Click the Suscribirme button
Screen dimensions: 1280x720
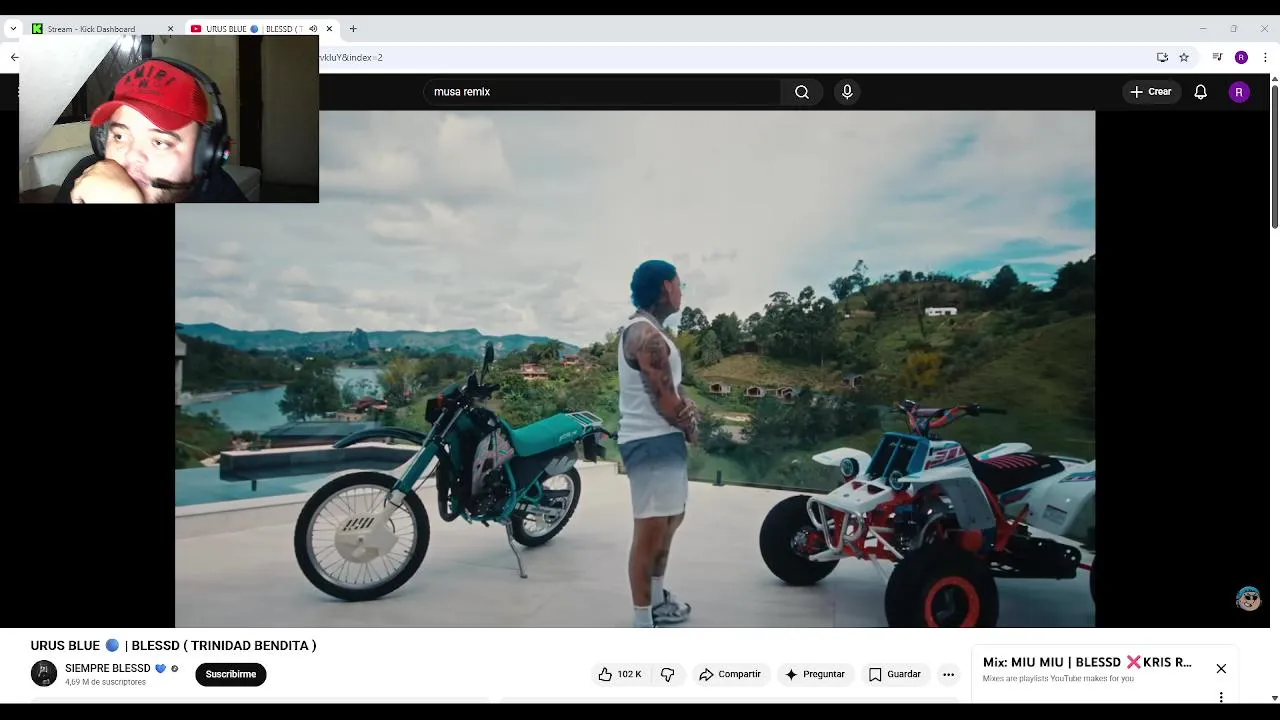point(231,674)
